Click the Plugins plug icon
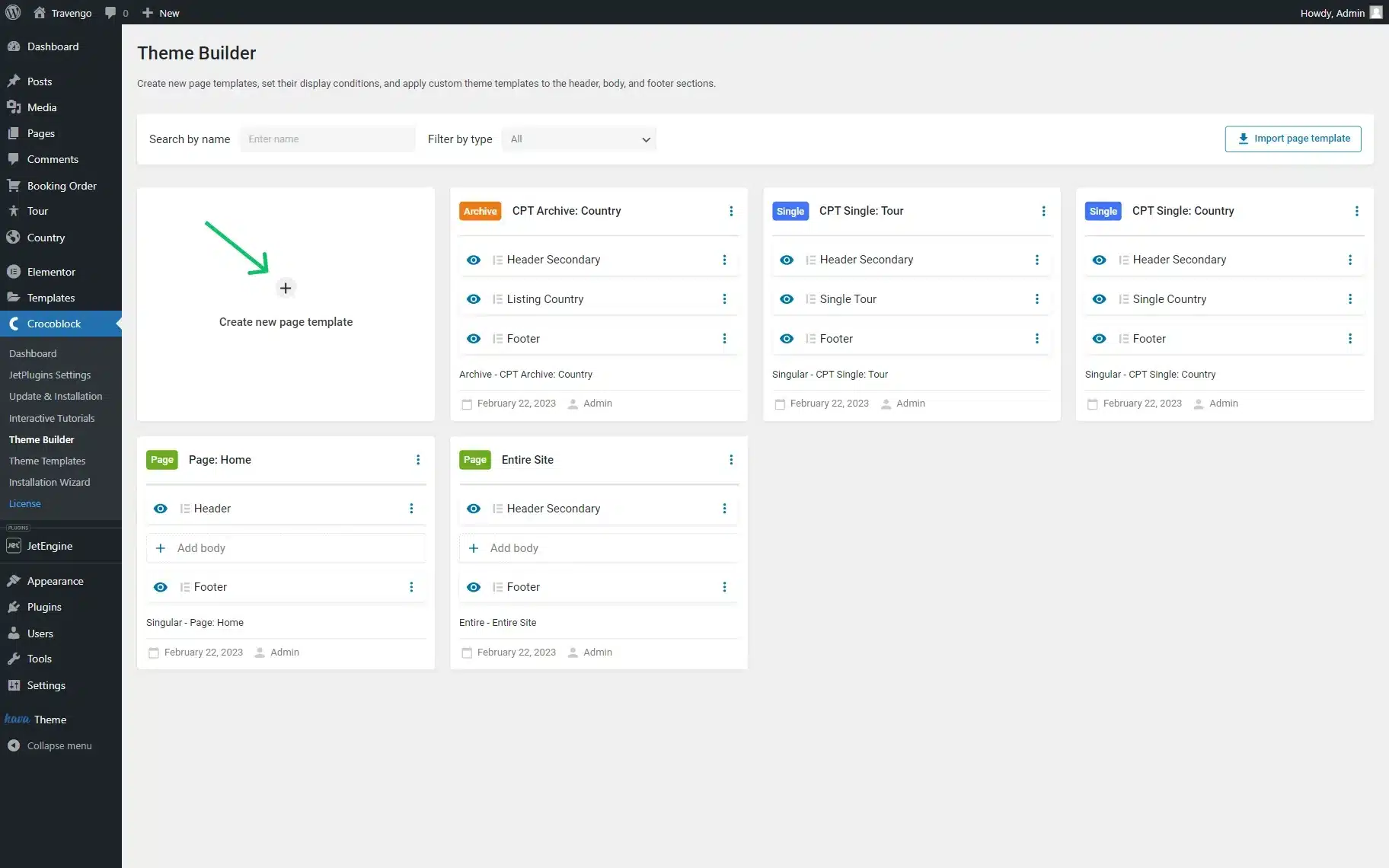The height and width of the screenshot is (868, 1389). pyautogui.click(x=14, y=607)
